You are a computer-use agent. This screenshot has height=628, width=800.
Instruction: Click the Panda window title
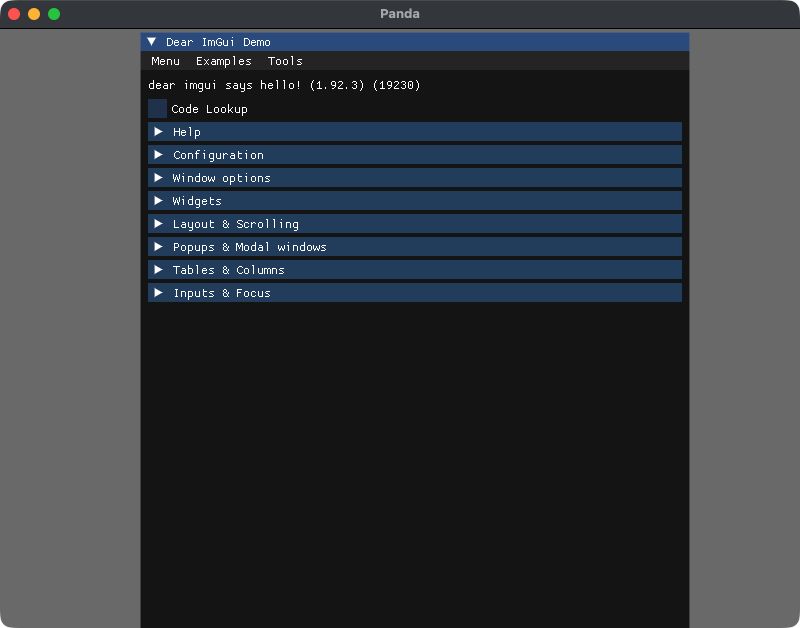[400, 14]
